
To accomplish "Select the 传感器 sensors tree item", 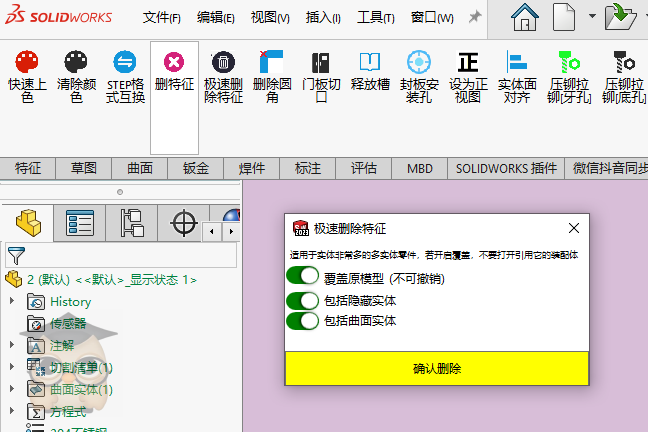I will 68,323.
